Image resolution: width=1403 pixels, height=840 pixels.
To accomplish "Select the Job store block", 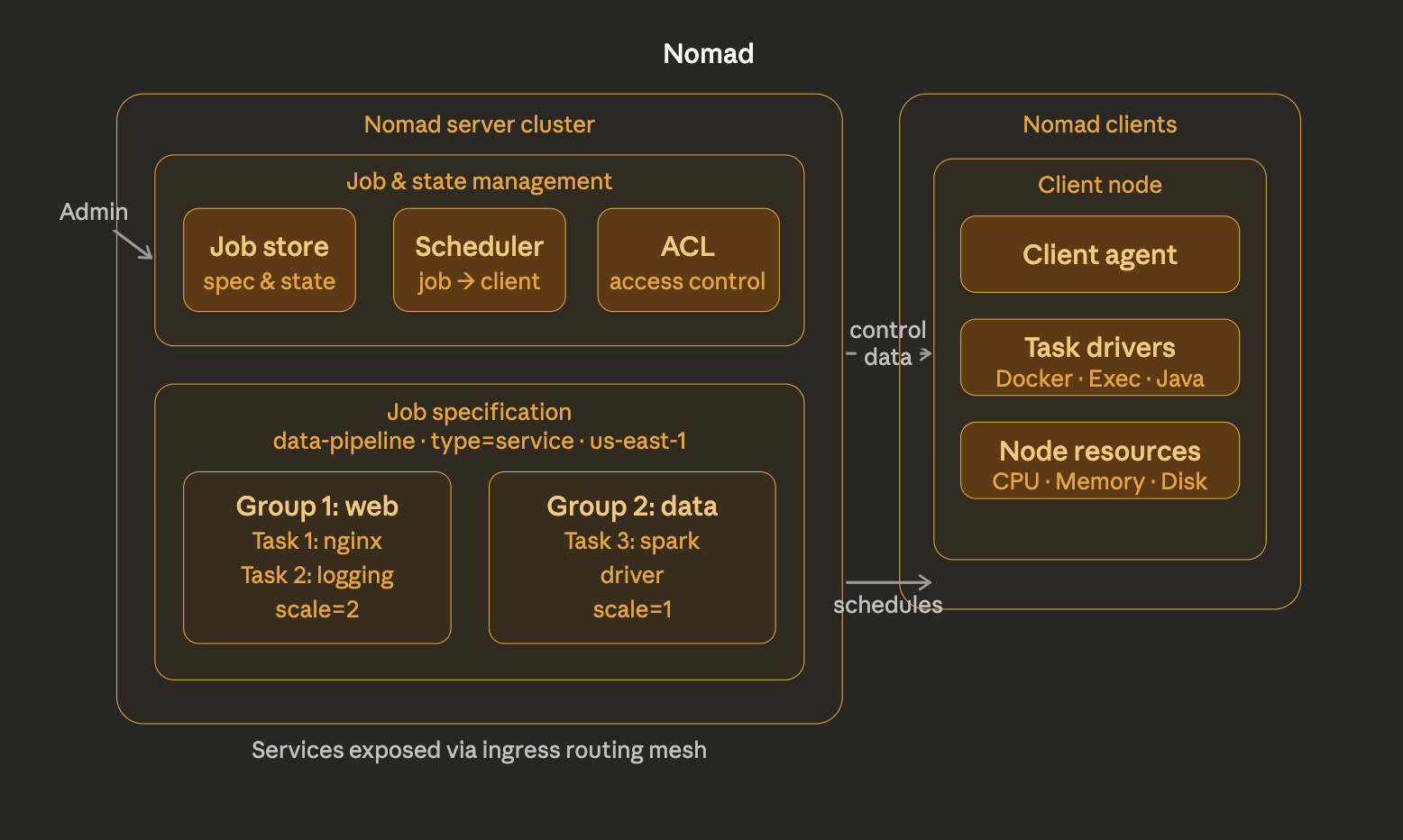I will (x=269, y=260).
